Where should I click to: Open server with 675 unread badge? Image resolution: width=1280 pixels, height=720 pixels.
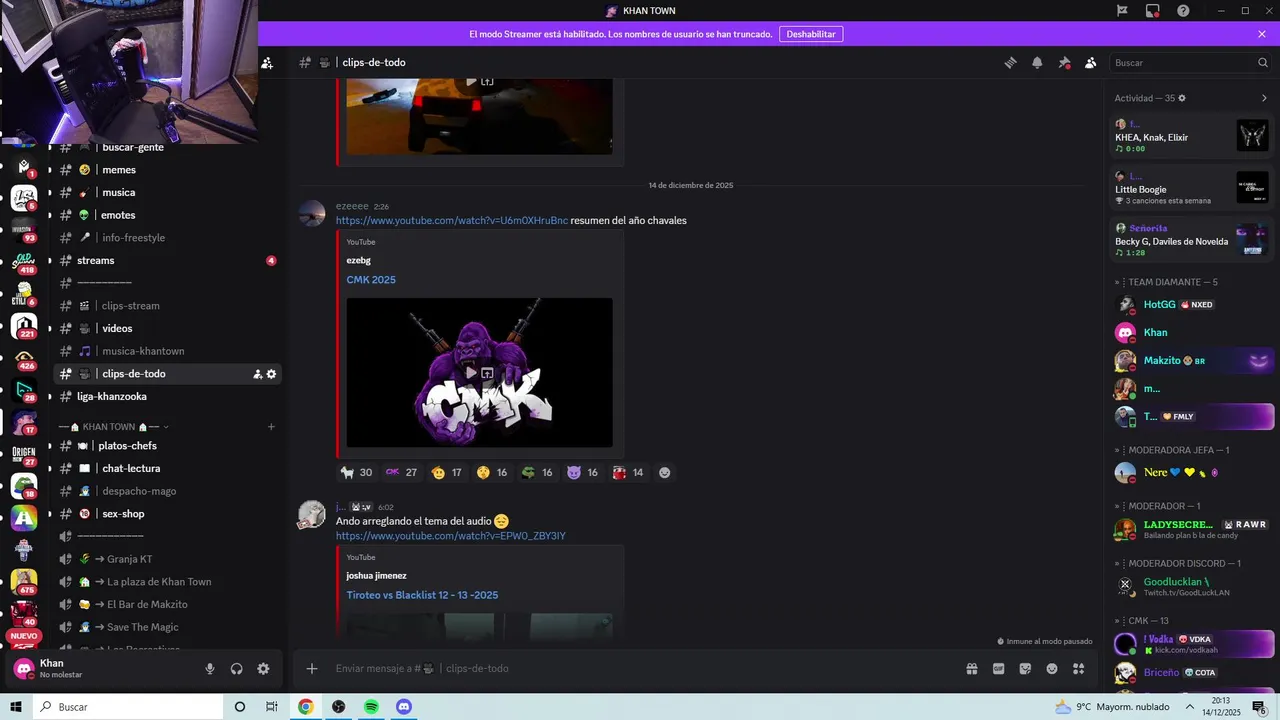point(24,582)
